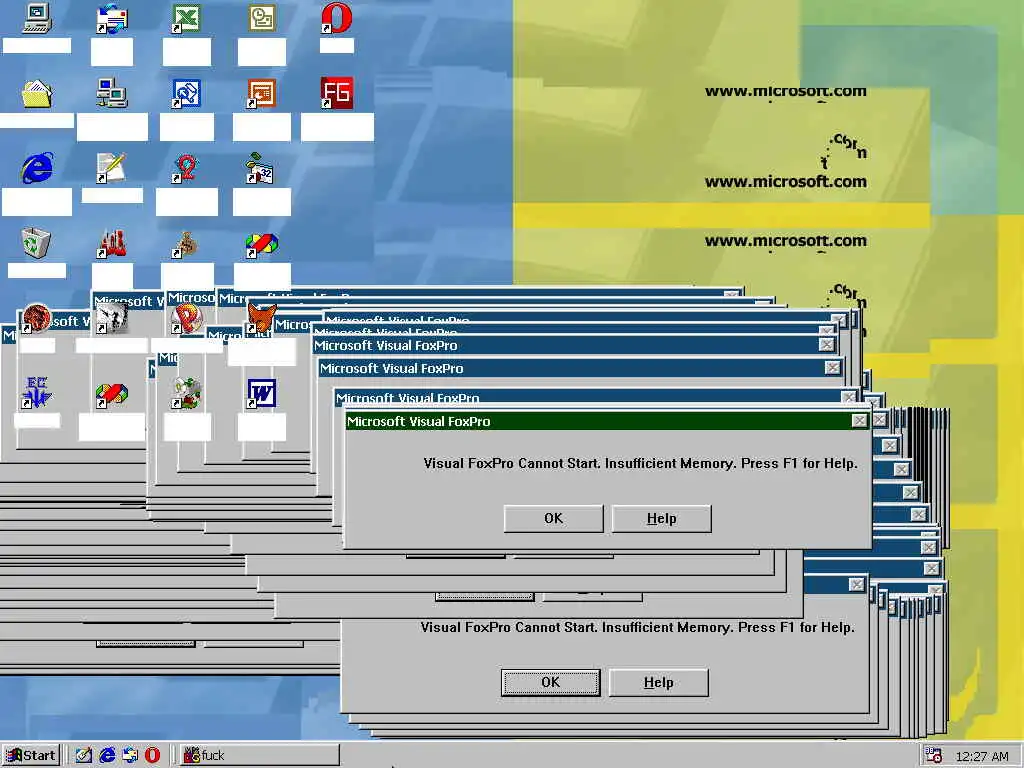Select the grayscale picture desktop shortcut
Viewport: 1024px width, 768px height.
112,318
